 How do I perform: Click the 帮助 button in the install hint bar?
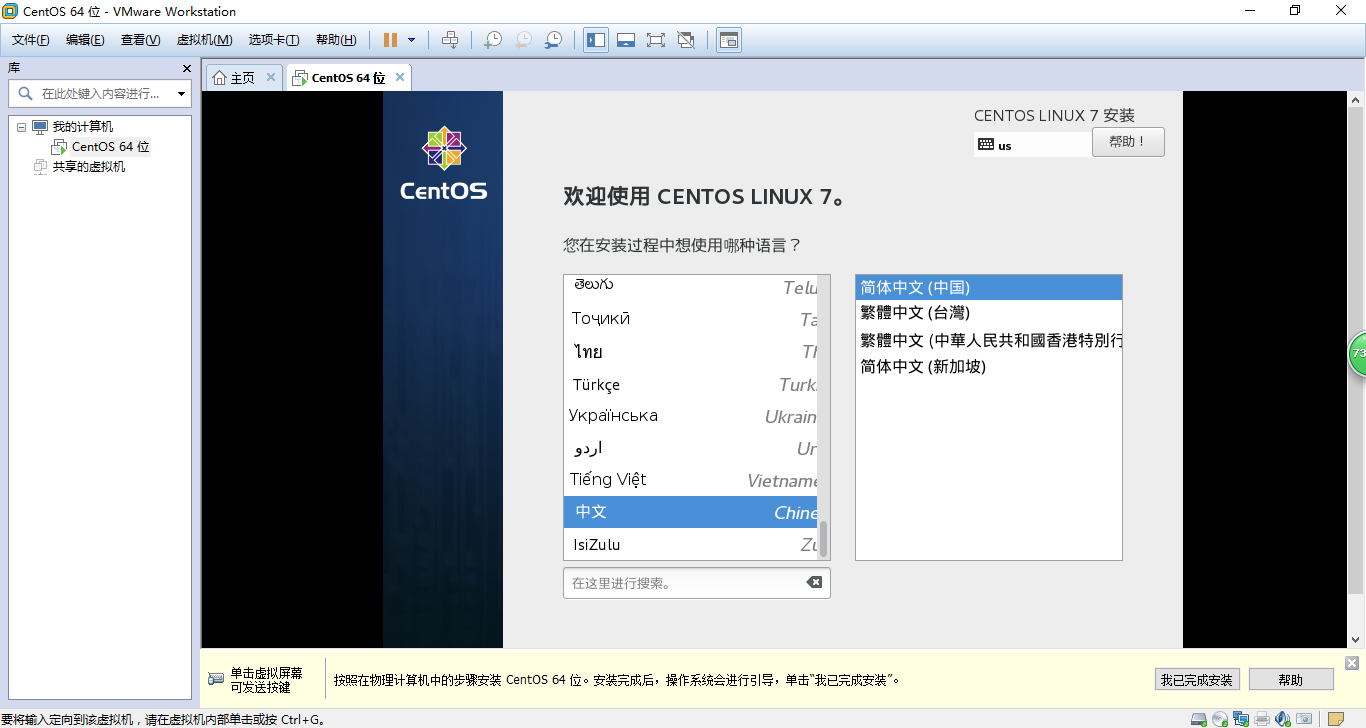pyautogui.click(x=1291, y=680)
